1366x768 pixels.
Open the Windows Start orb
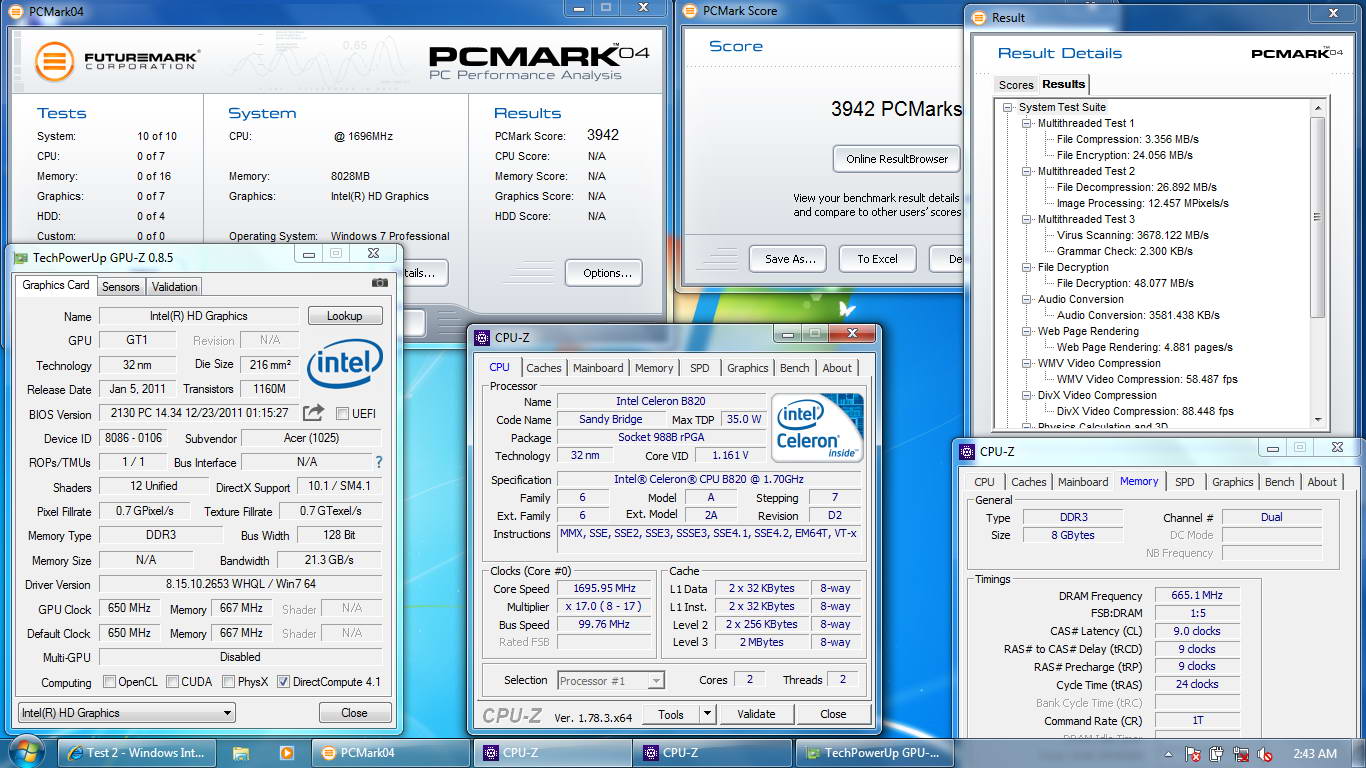(27, 752)
